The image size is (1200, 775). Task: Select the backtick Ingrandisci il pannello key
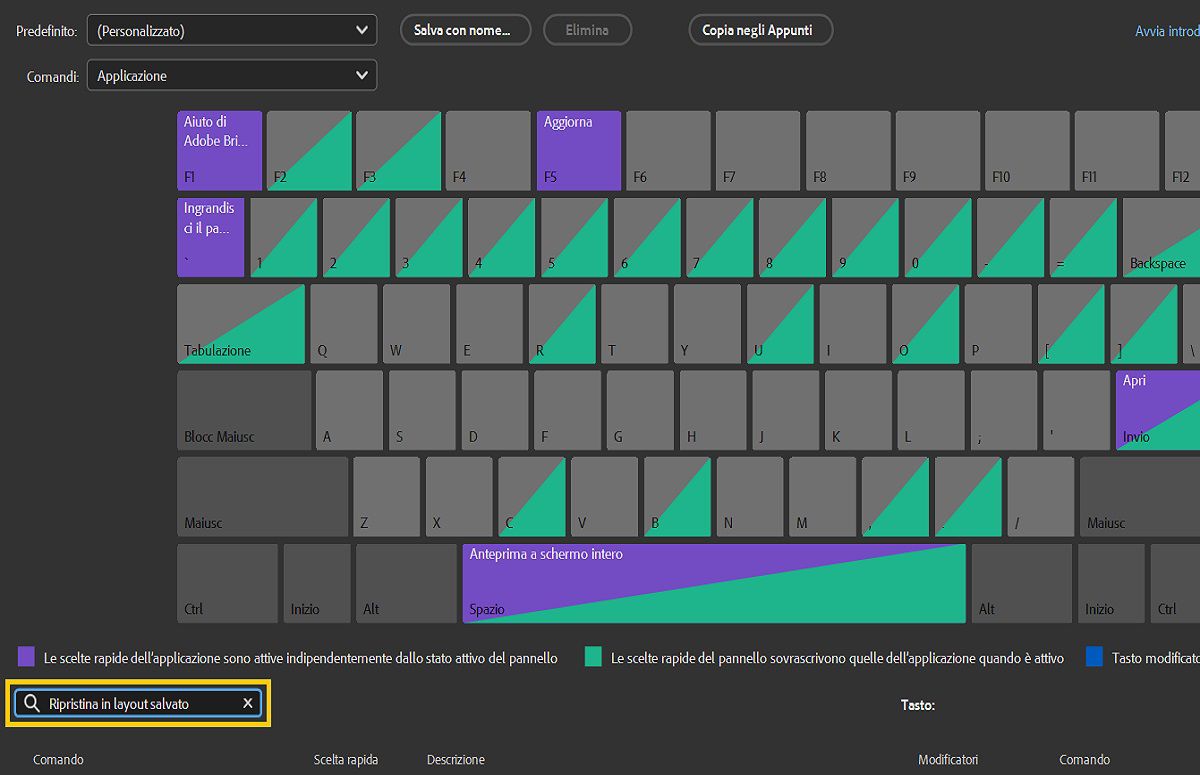coord(211,237)
